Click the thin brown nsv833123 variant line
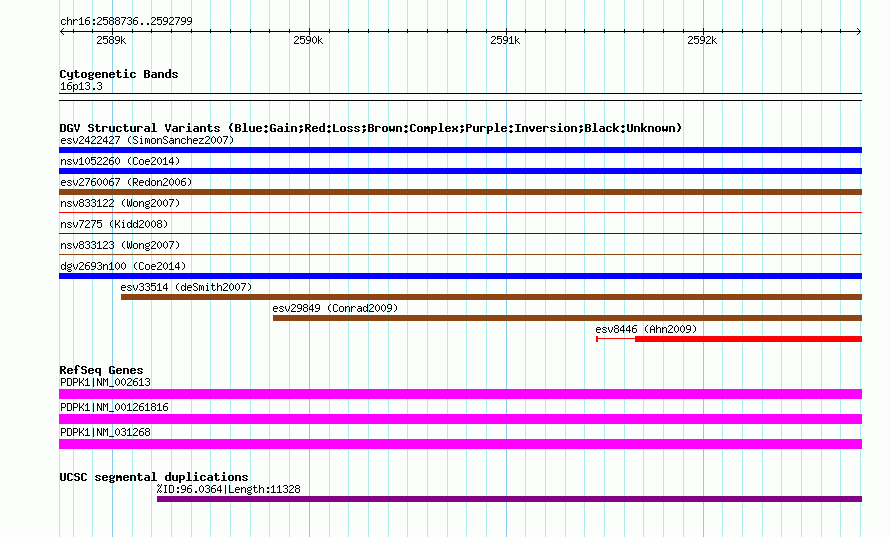Image resolution: width=890 pixels, height=537 pixels. pos(460,254)
